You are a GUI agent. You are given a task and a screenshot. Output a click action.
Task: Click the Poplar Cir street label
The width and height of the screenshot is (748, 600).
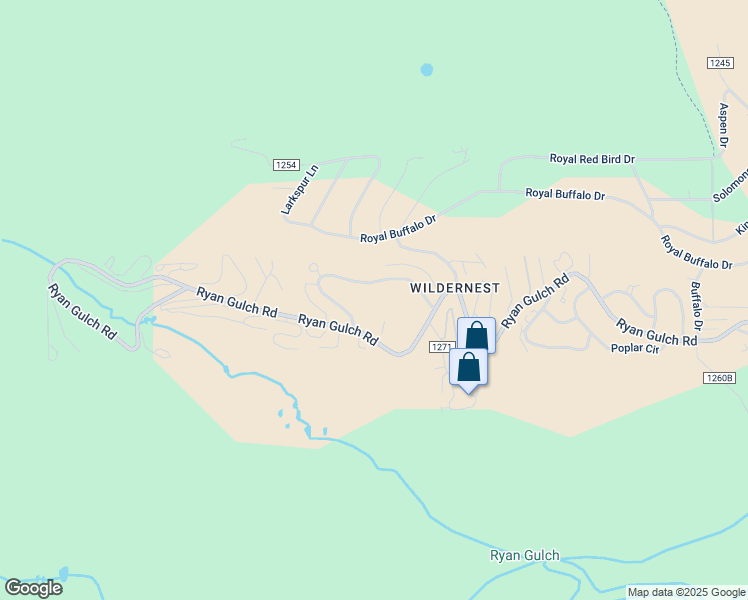[x=635, y=348]
